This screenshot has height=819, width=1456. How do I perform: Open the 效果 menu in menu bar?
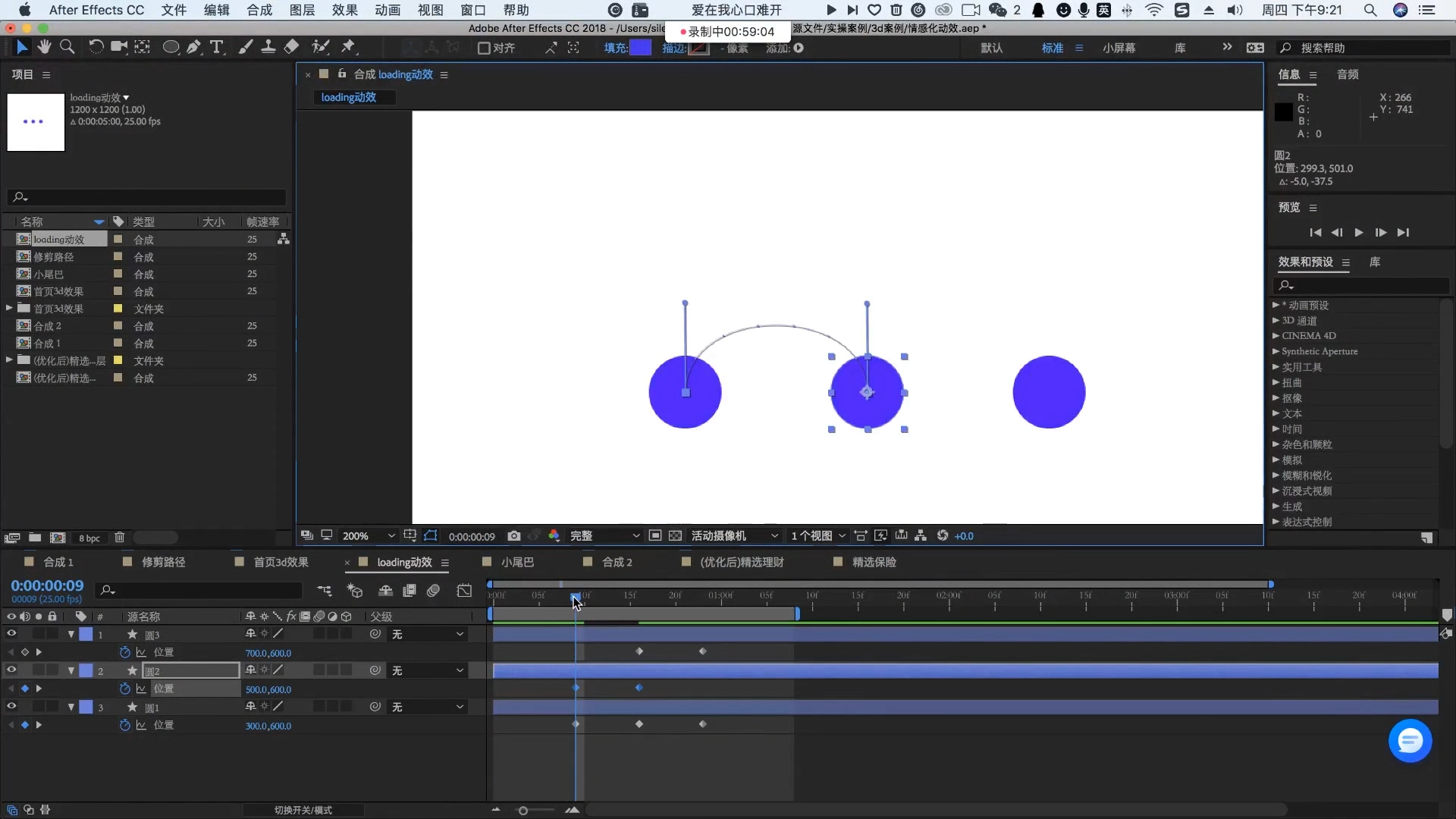click(344, 10)
